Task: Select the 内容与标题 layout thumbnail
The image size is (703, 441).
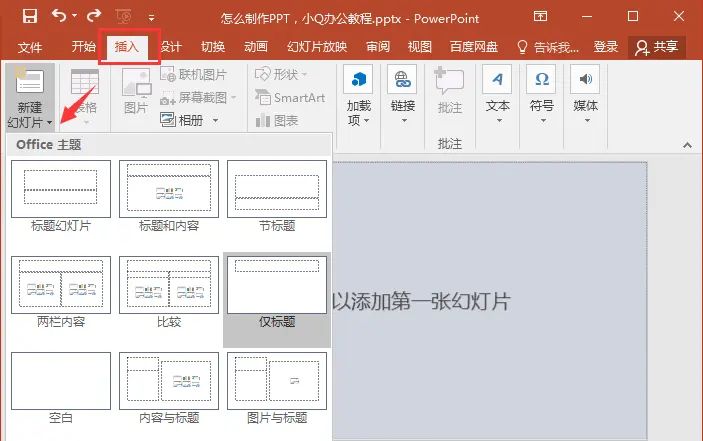Action: coord(169,381)
